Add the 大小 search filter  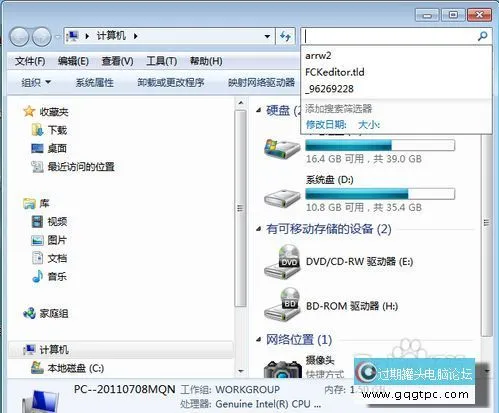click(x=369, y=125)
